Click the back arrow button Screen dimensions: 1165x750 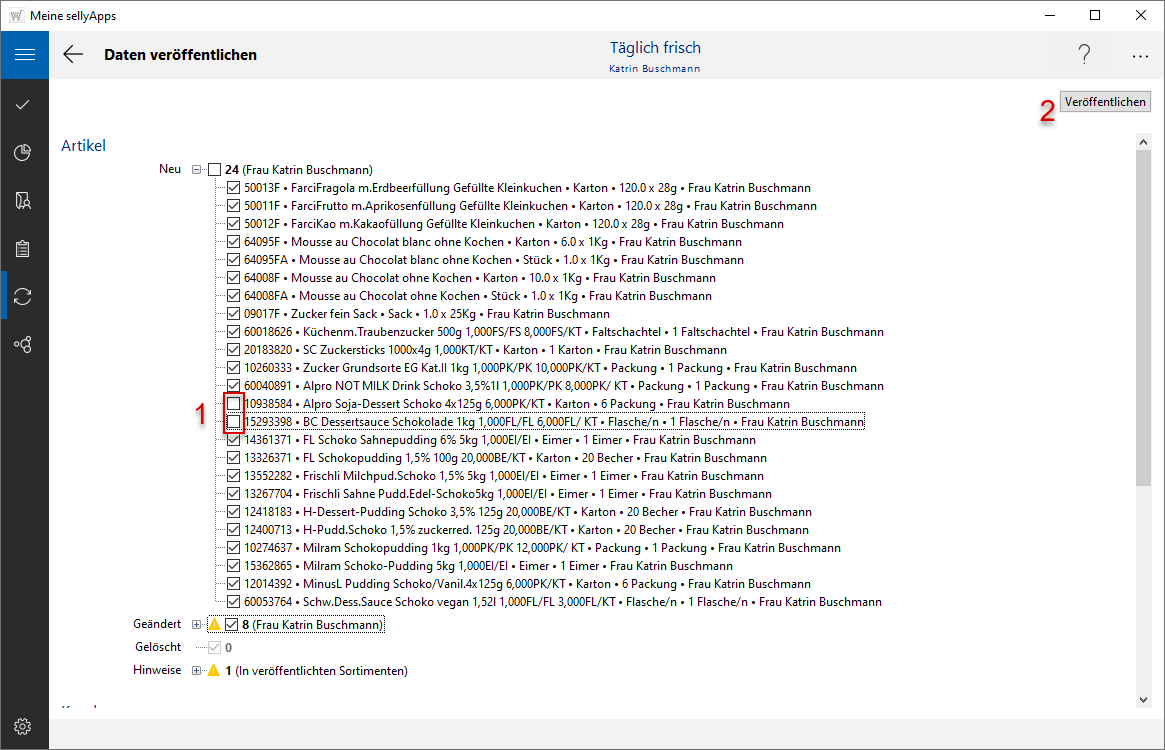[73, 55]
